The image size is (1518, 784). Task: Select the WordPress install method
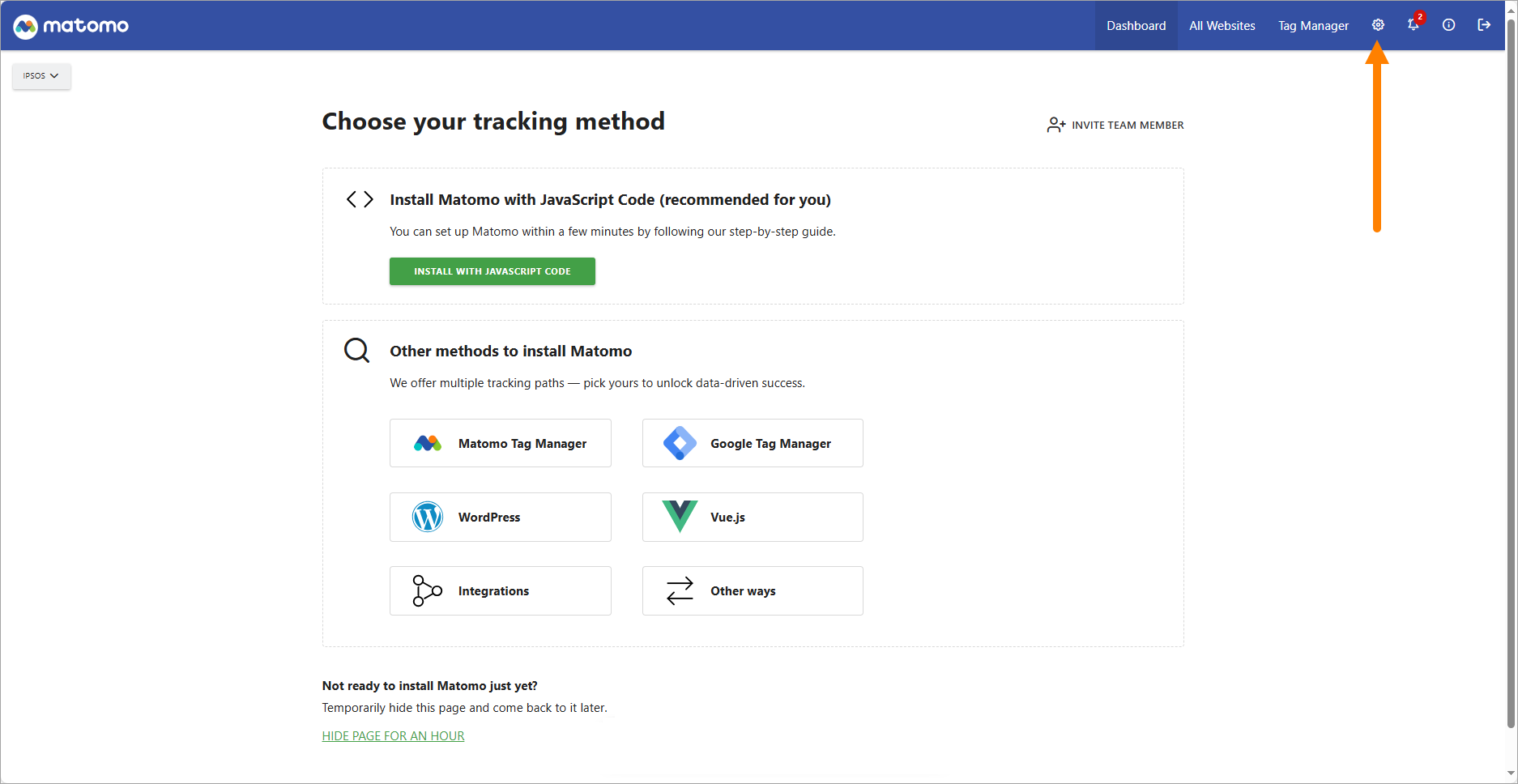click(501, 517)
